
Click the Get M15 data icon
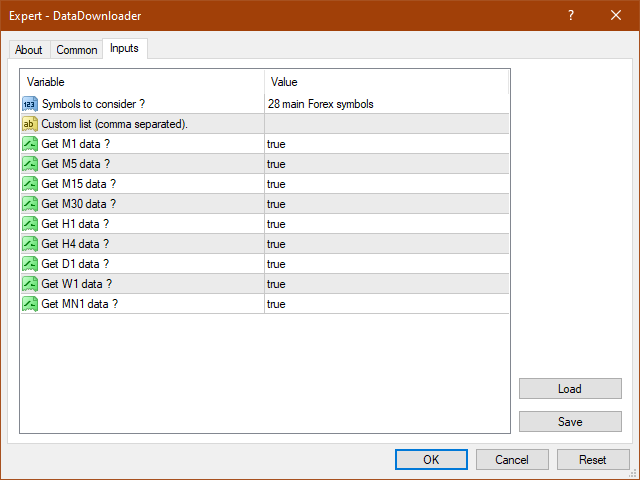click(x=29, y=184)
